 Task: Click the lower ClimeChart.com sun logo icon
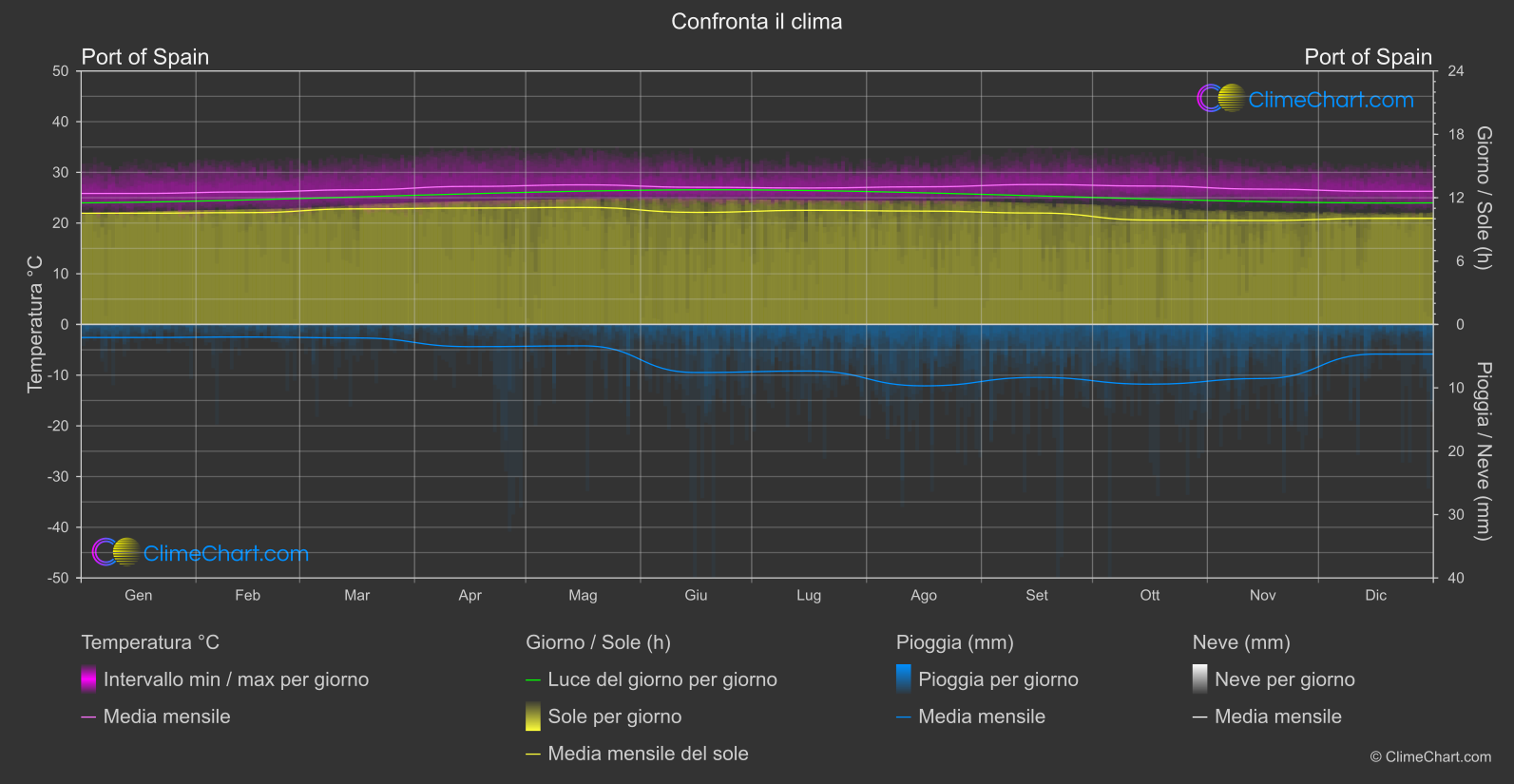pyautogui.click(x=117, y=552)
